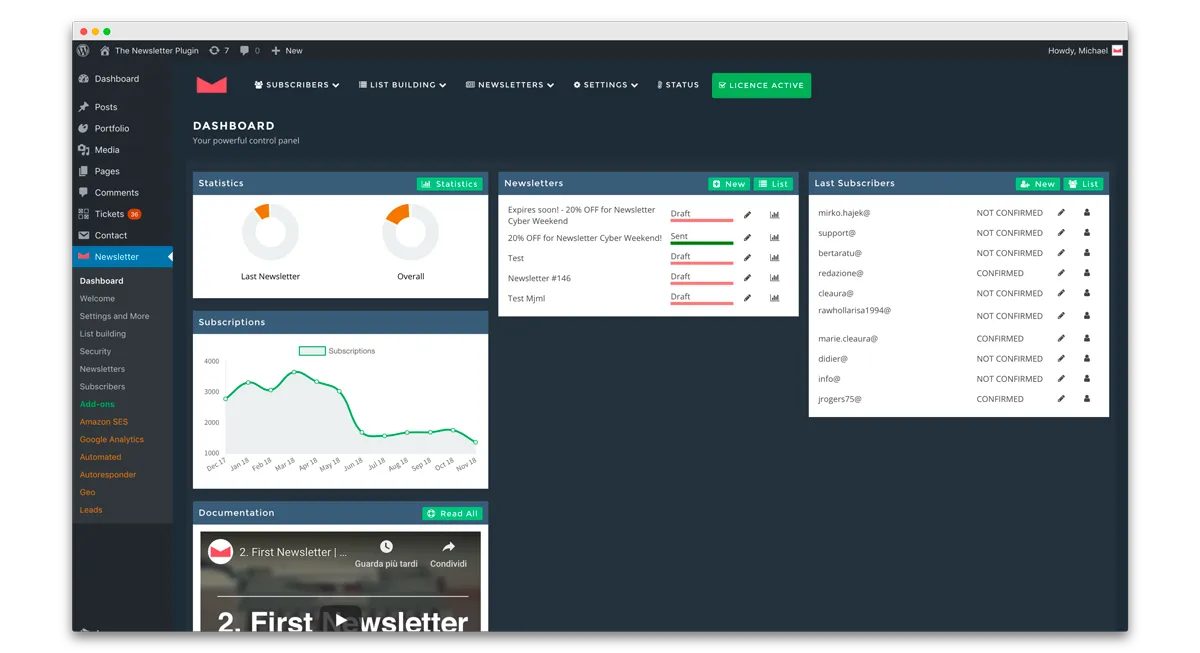Click the Licence Active button
Image resolution: width=1200 pixels, height=653 pixels.
pyautogui.click(x=761, y=85)
